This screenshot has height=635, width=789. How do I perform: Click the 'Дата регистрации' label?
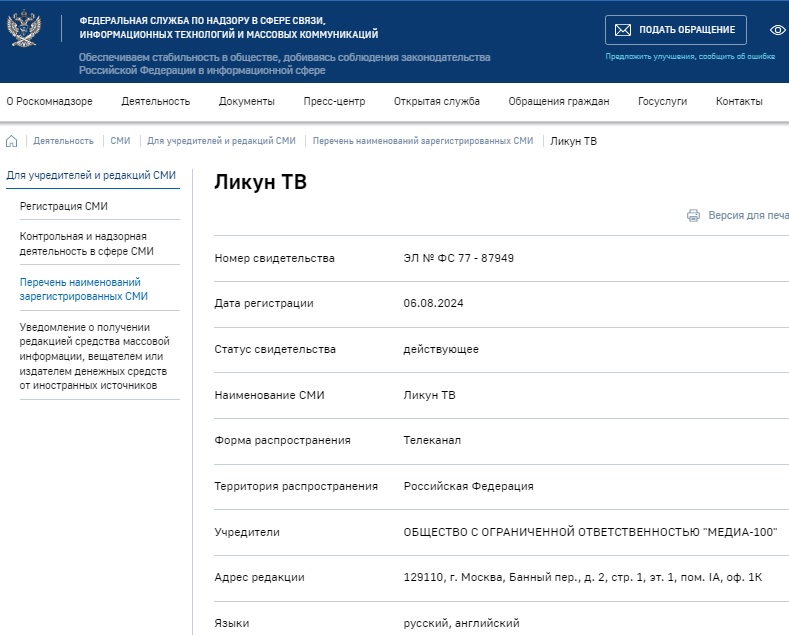[264, 303]
